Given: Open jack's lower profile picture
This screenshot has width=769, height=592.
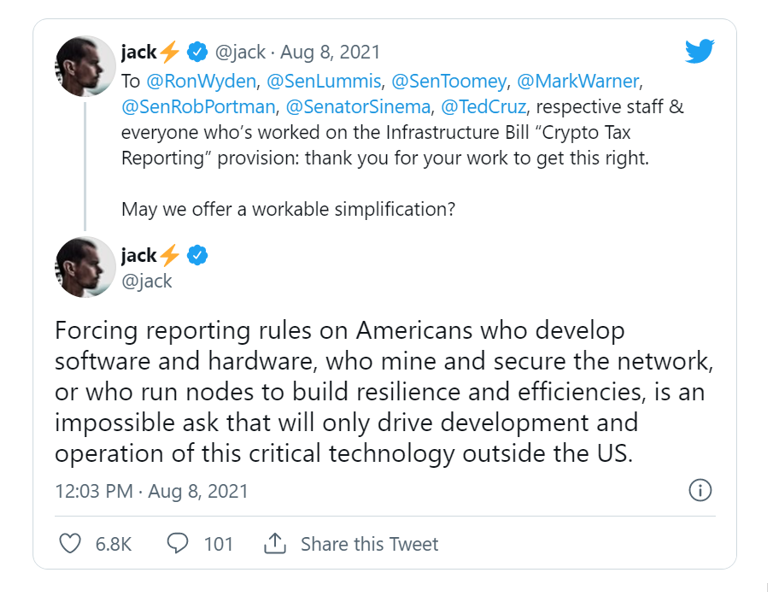Looking at the screenshot, I should pos(84,267).
